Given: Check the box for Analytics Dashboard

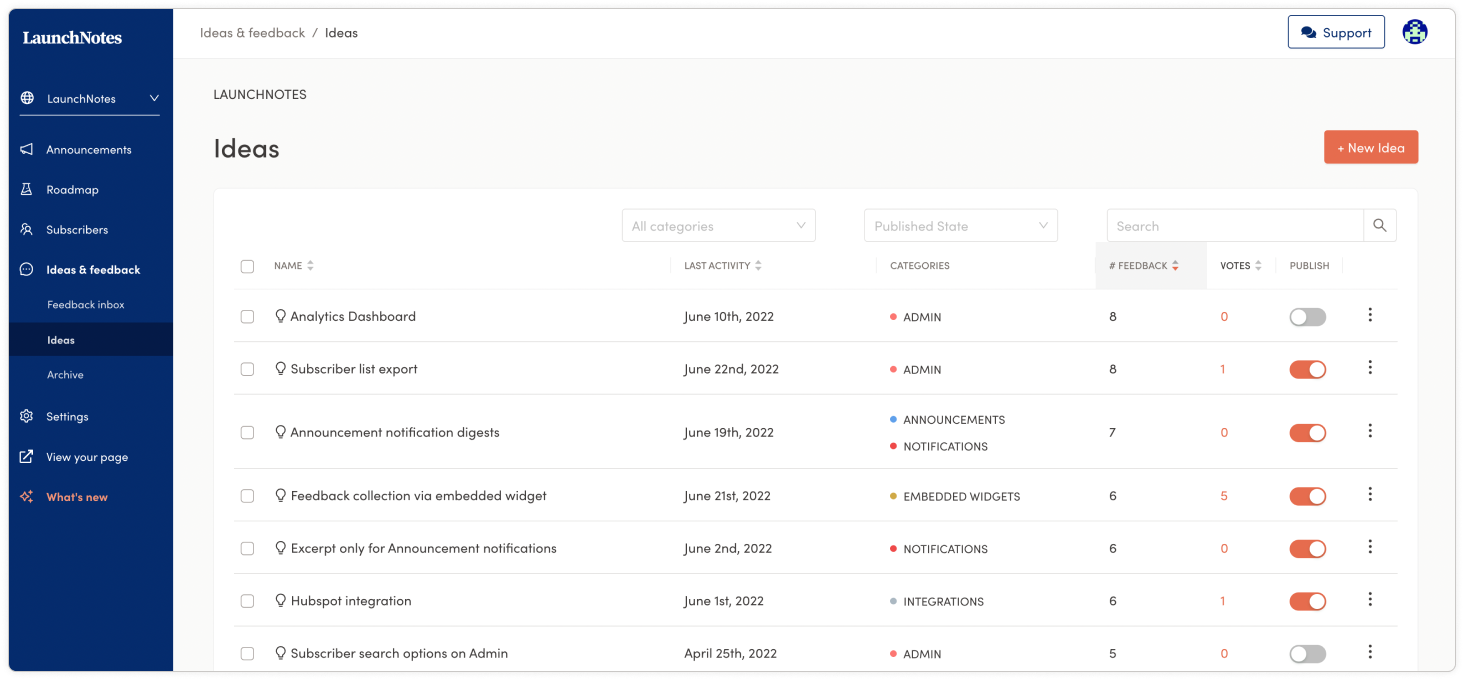Looking at the screenshot, I should point(247,316).
